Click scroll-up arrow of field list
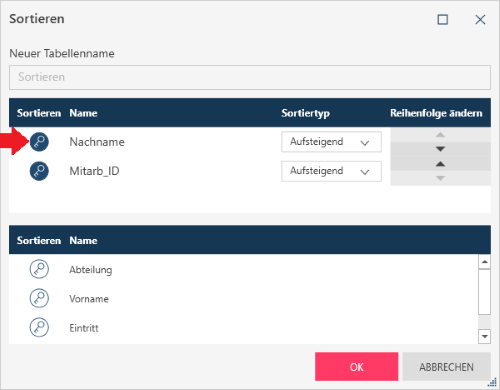Screen dimensions: 500x390 click(x=484, y=262)
